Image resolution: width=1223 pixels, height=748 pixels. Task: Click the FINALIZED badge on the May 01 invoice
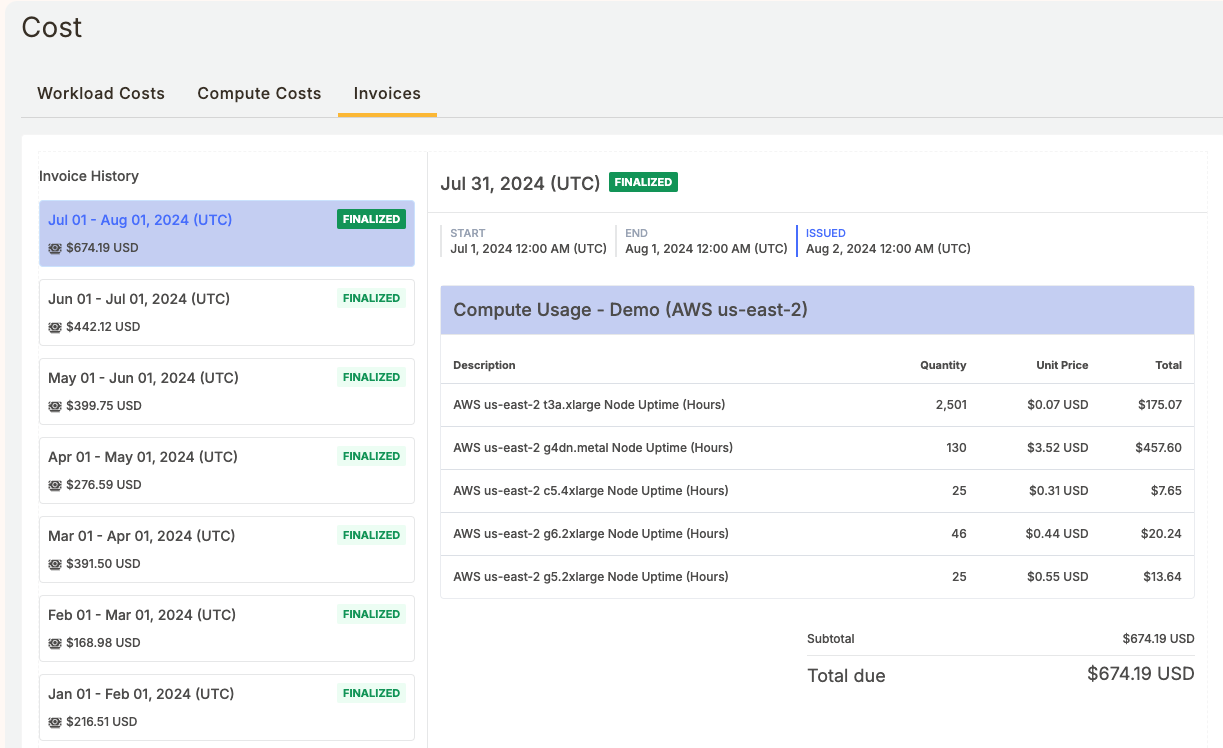371,376
